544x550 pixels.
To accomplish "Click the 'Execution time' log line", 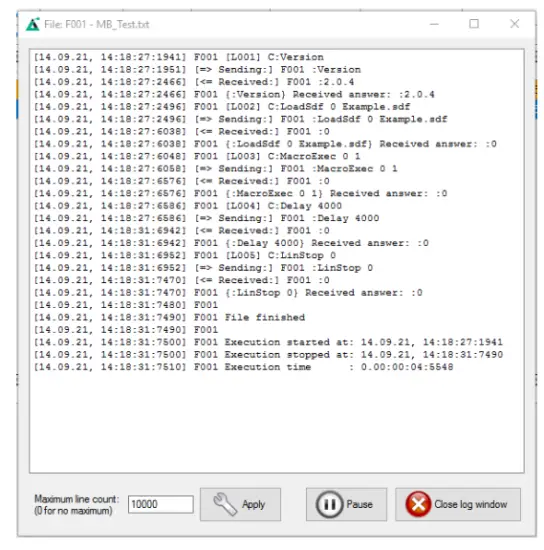I will [243, 367].
